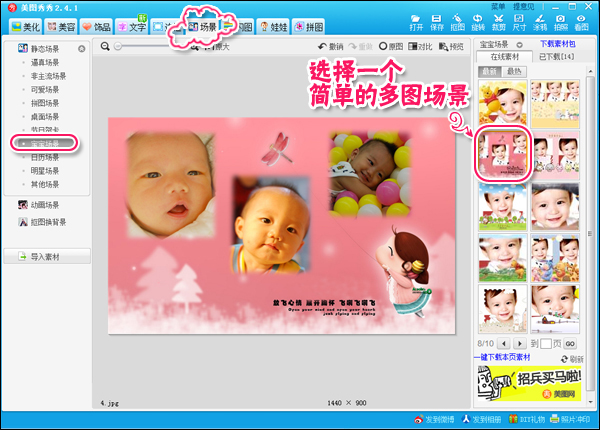The width and height of the screenshot is (600, 430).
Task: Go to previous material page arrow
Action: pos(504,344)
